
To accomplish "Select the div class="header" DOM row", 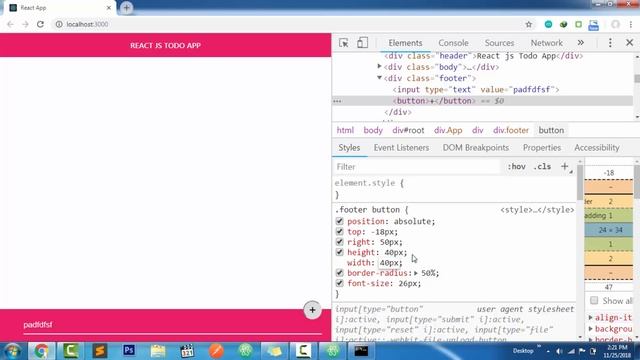I will tap(484, 56).
